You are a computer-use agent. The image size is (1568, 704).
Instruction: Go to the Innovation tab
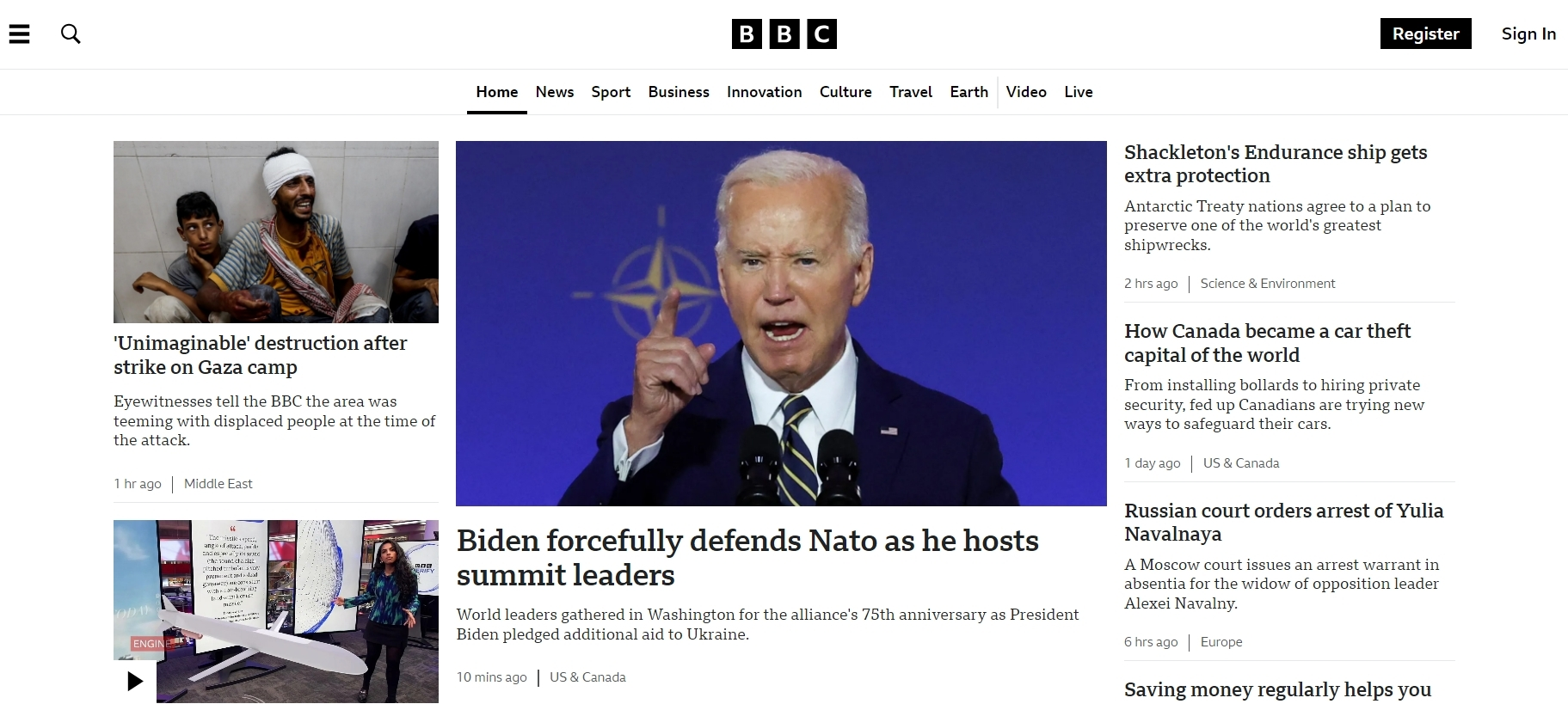(x=765, y=92)
